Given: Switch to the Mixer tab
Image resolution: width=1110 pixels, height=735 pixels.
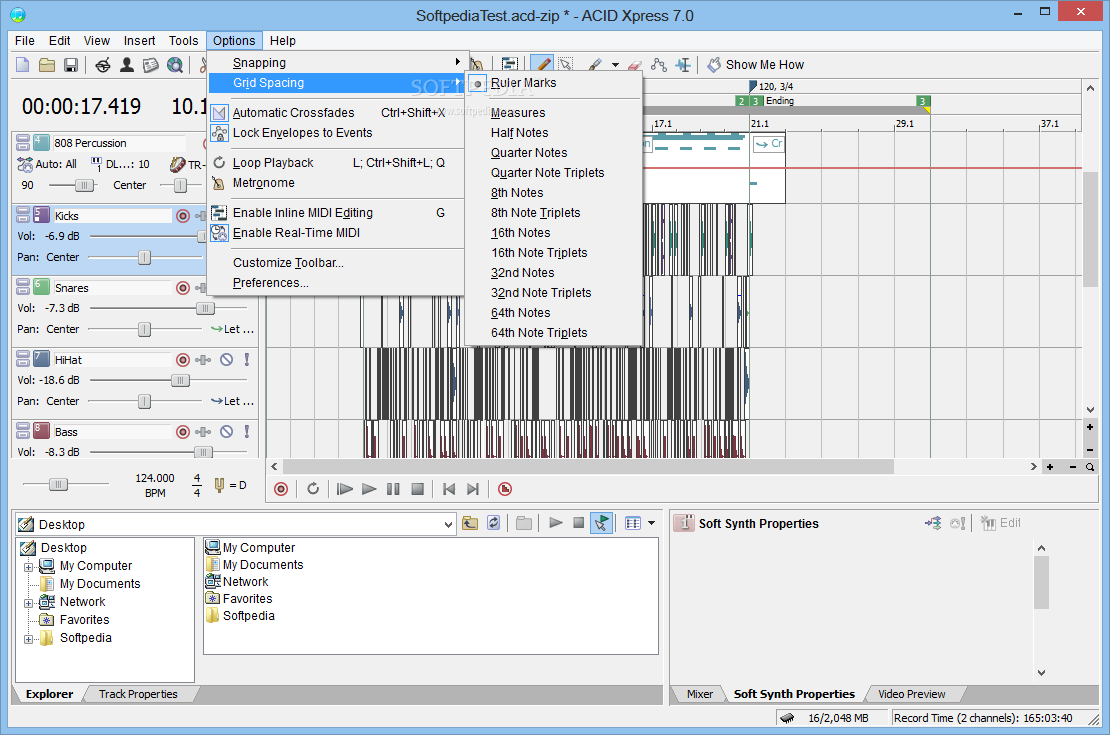Looking at the screenshot, I should click(x=699, y=694).
